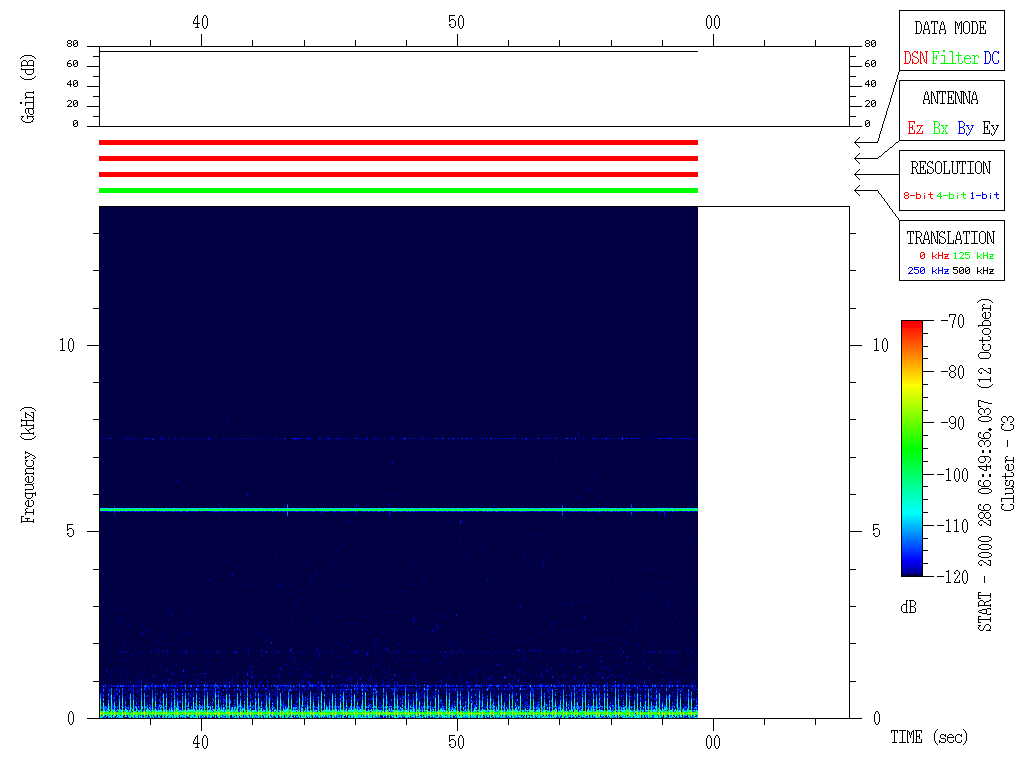1024x768 pixels.
Task: Click the topmost red data mode bar
Action: coord(398,142)
